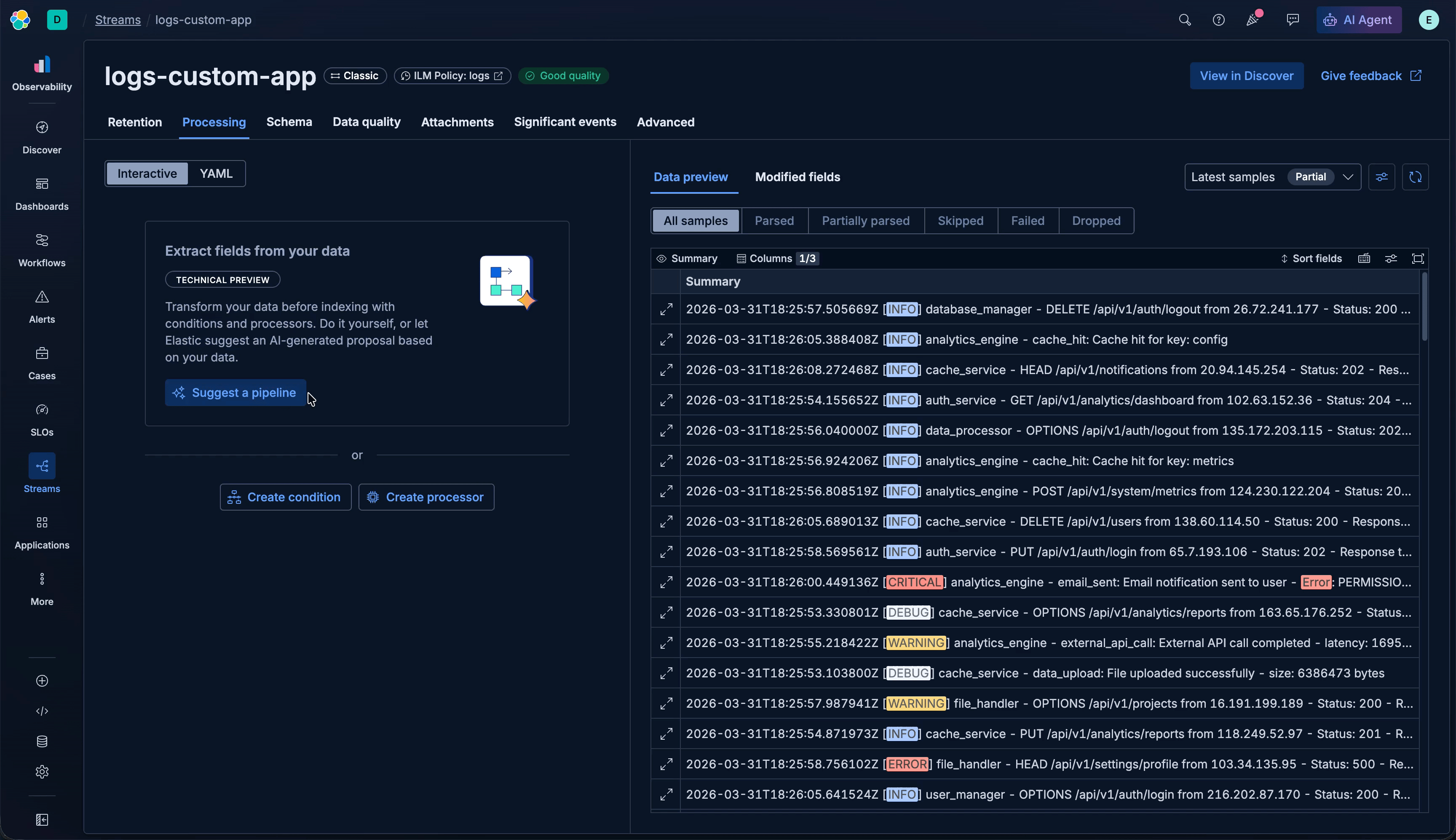
Task: Open Discover from the left sidebar
Action: point(42,136)
